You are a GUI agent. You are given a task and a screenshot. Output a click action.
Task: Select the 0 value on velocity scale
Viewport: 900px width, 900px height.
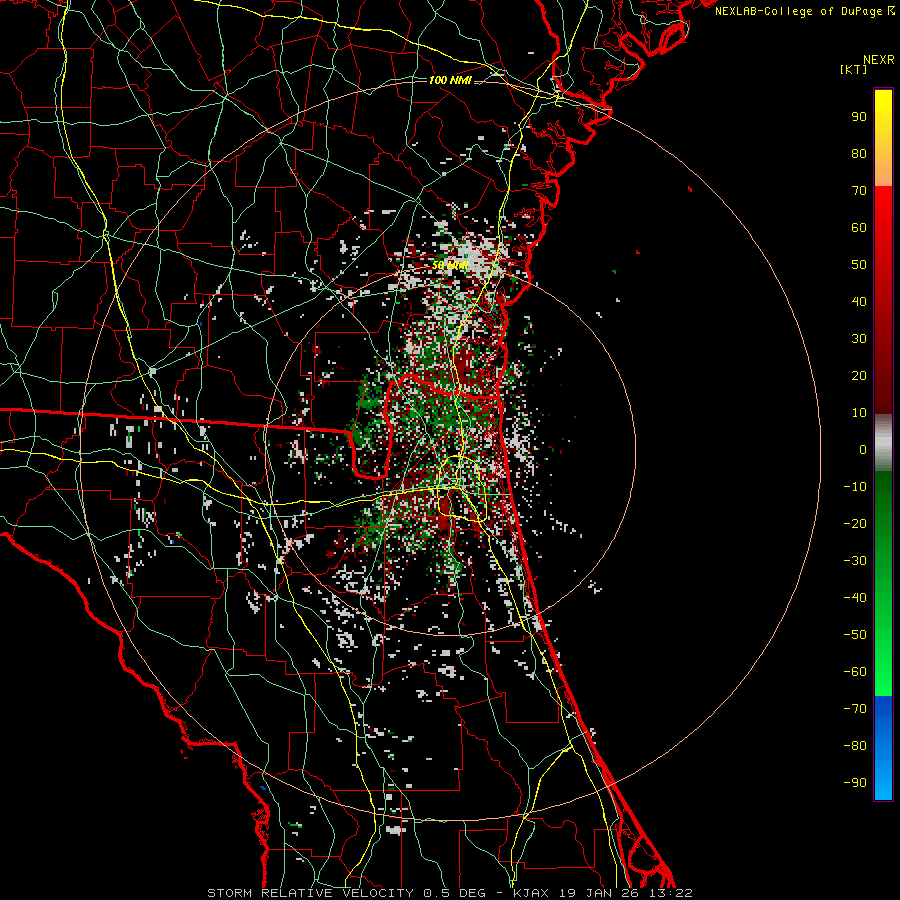(863, 449)
